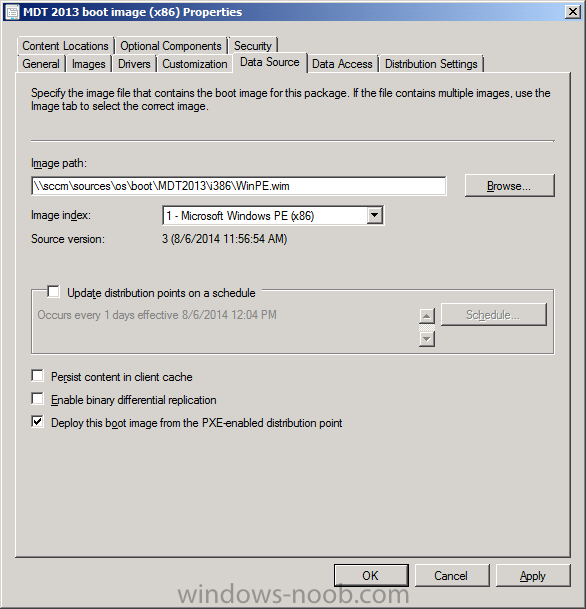
Task: Enable 'Update distribution points on a schedule'
Action: pyautogui.click(x=53, y=291)
